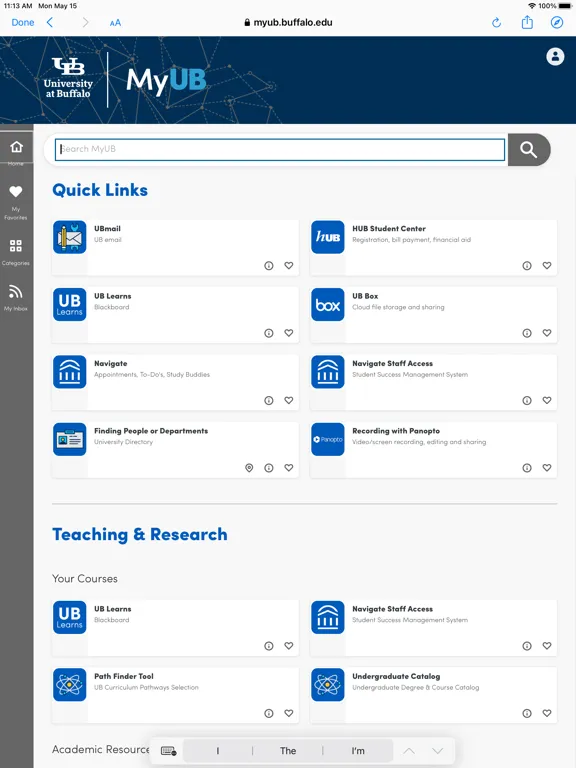Favorite UB Learns in Quick Links
The image size is (576, 768).
[x=289, y=333]
